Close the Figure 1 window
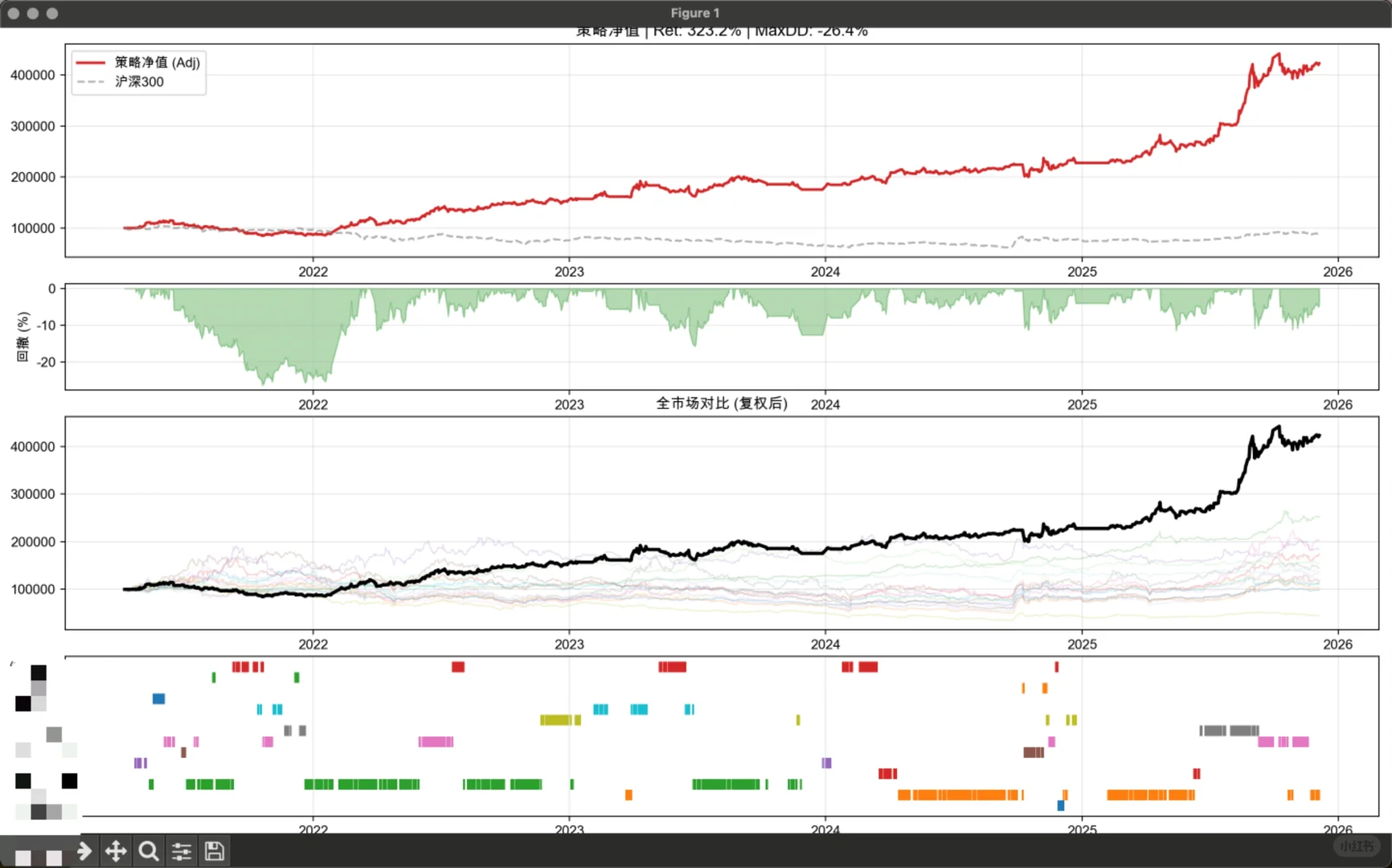Image resolution: width=1392 pixels, height=868 pixels. coord(14,13)
